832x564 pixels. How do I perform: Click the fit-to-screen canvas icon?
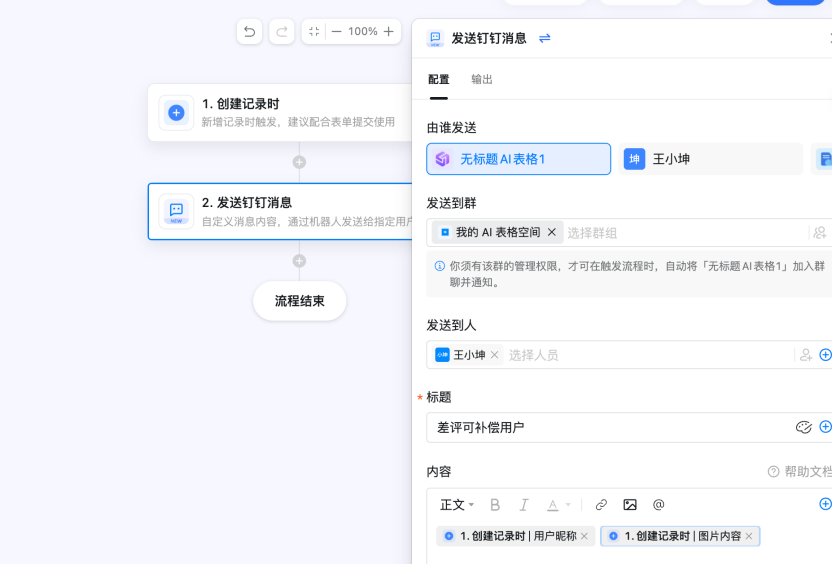[x=314, y=32]
